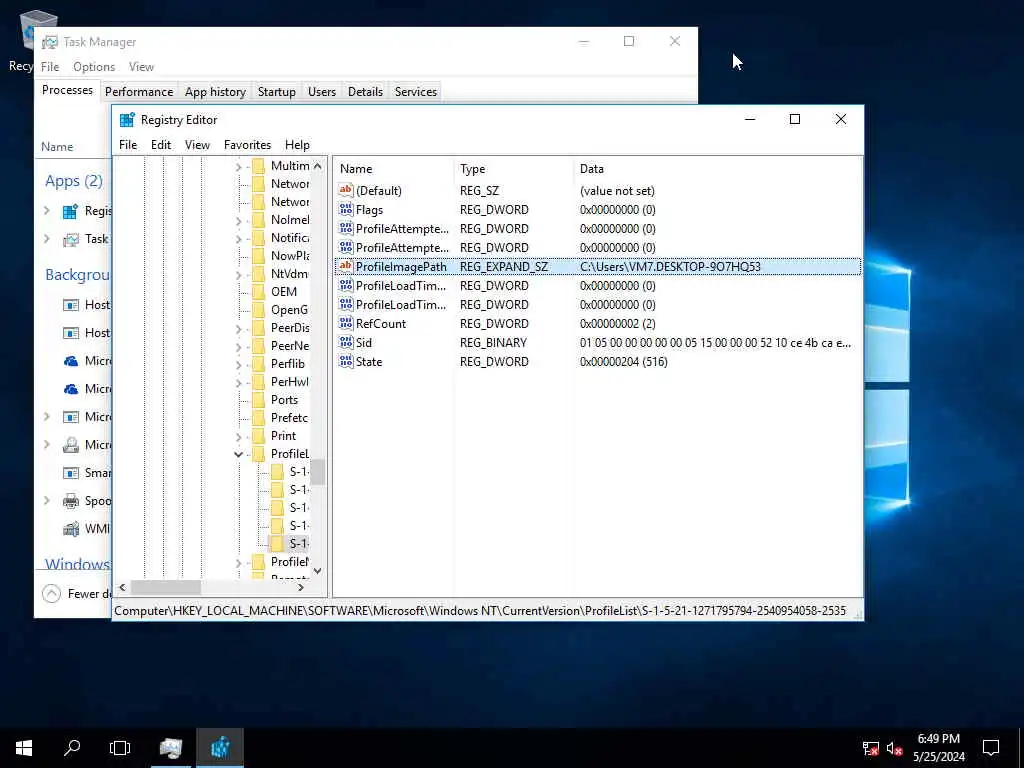1024x768 pixels.
Task: Click the muted volume tray icon
Action: [x=895, y=748]
